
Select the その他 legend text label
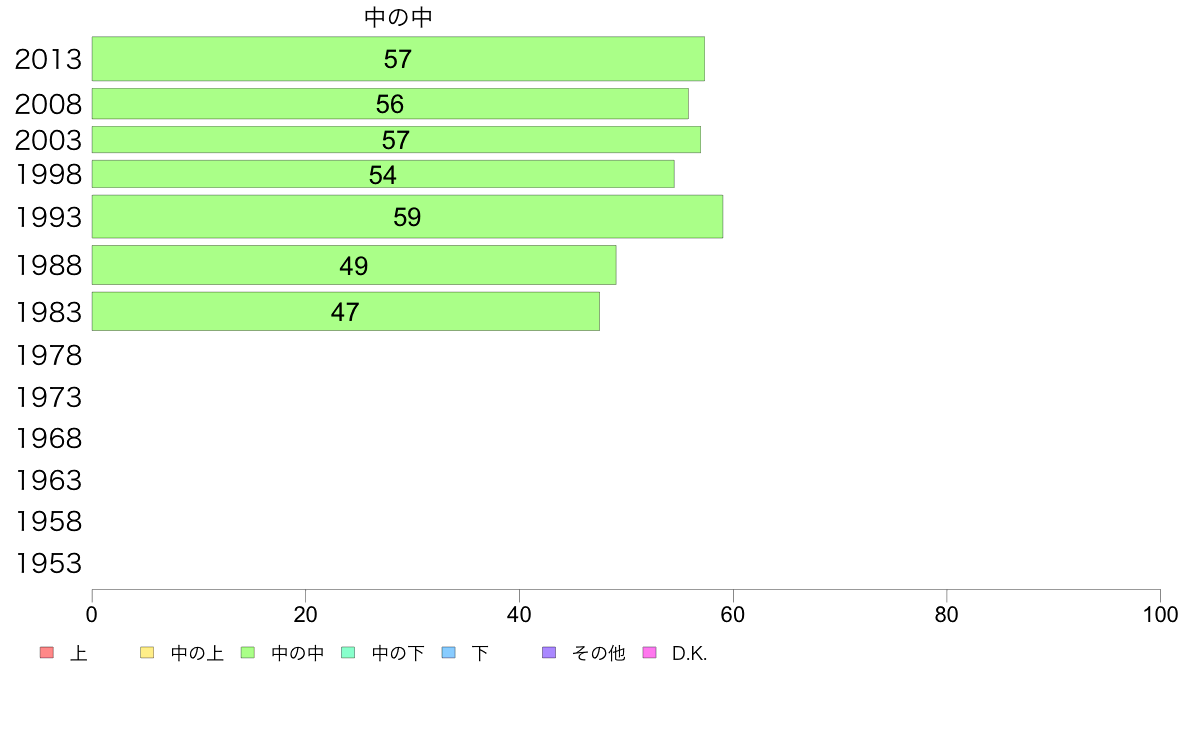pos(599,653)
